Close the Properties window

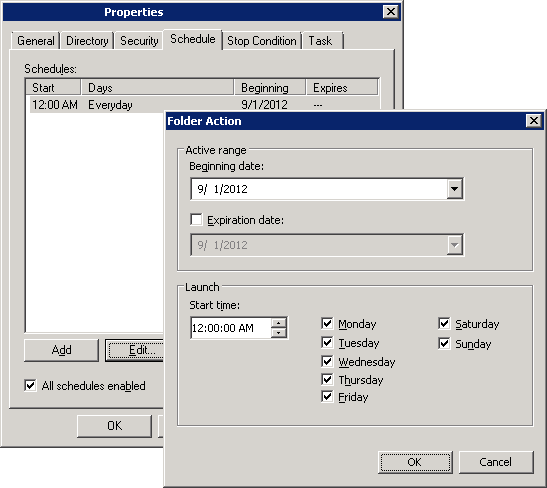coord(391,12)
